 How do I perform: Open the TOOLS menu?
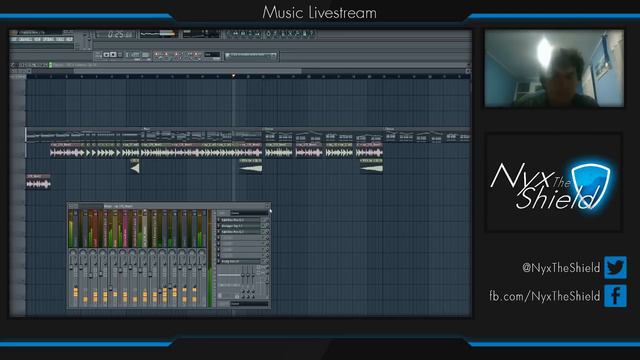tap(60, 39)
